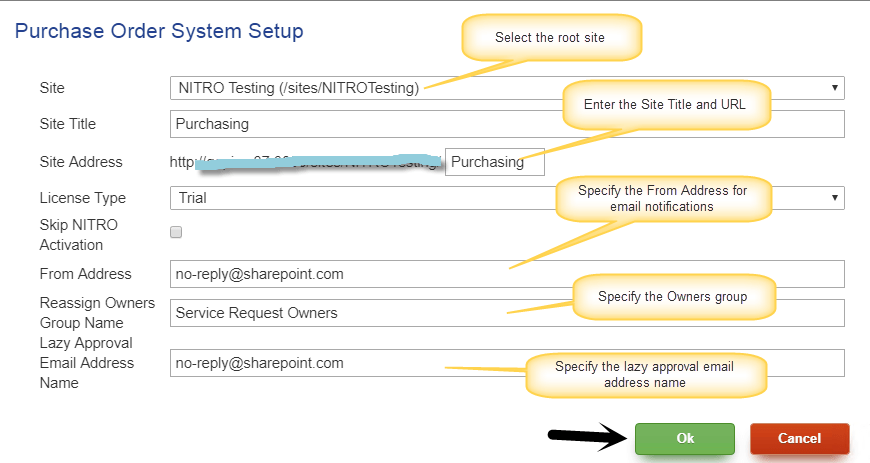Click the Specify the Owners group callout
The height and width of the screenshot is (463, 870).
674,297
